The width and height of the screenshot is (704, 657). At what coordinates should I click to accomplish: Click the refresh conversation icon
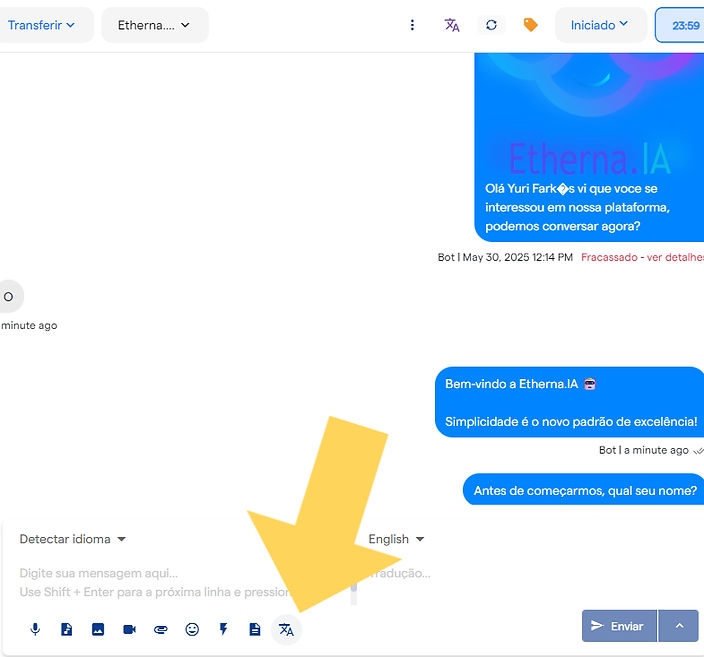point(491,25)
